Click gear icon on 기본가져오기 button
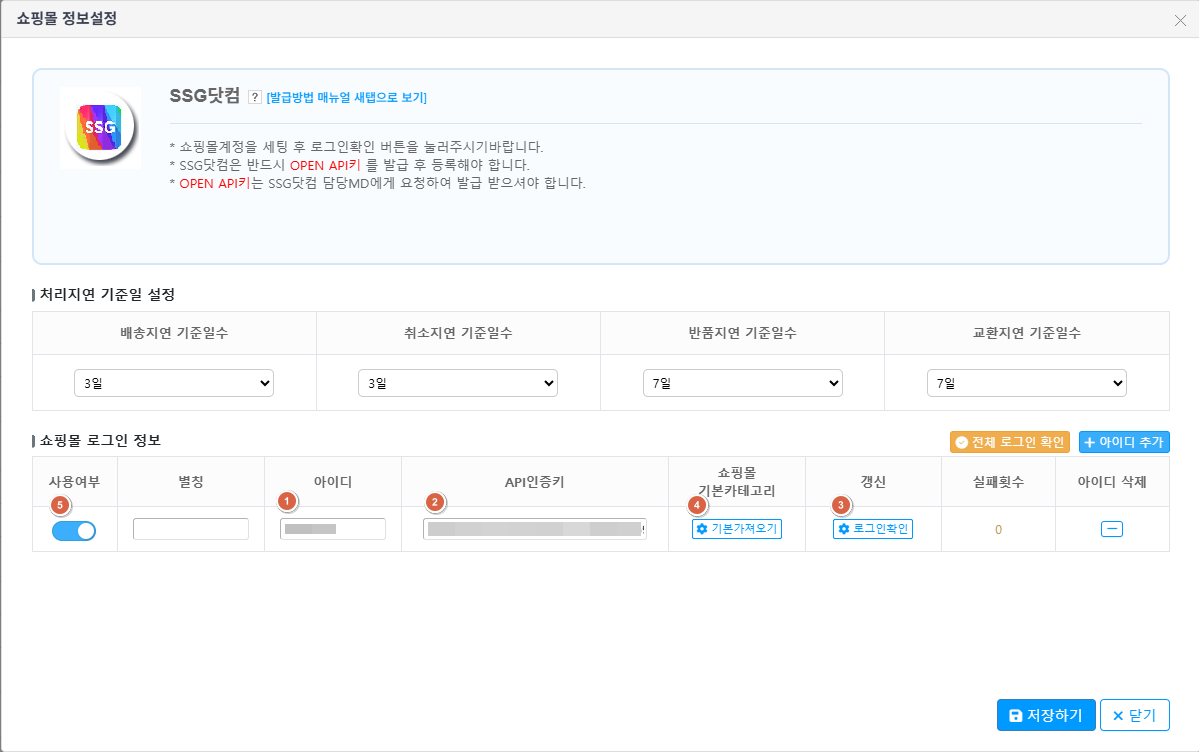The height and width of the screenshot is (752, 1199). point(702,529)
